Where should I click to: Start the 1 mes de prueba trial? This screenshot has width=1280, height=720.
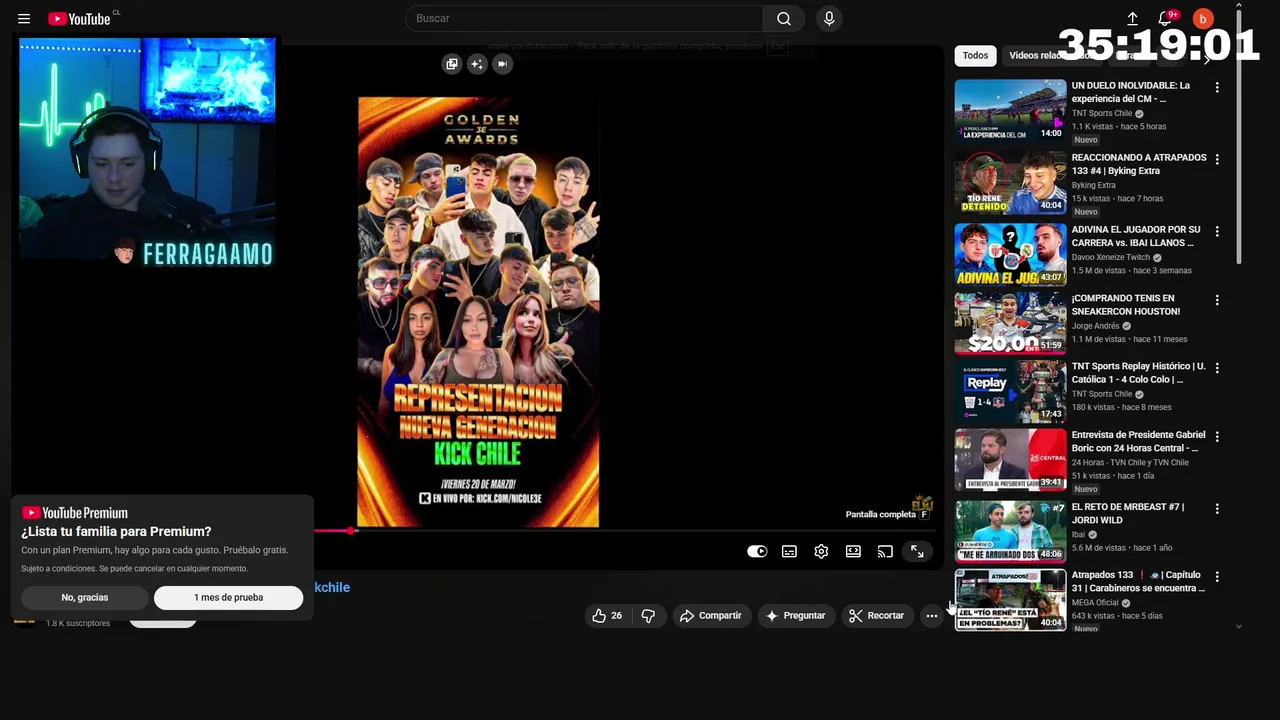click(x=228, y=597)
